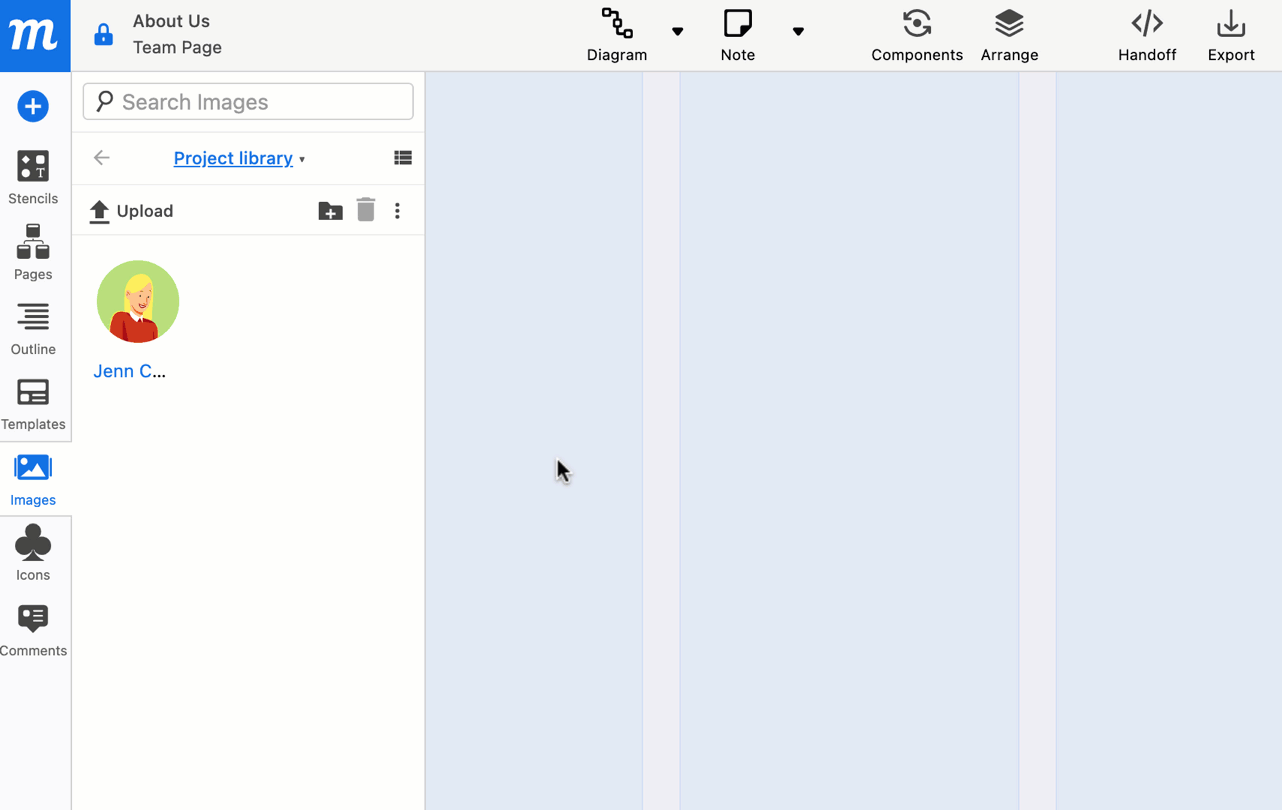Open the Icons panel

33,551
